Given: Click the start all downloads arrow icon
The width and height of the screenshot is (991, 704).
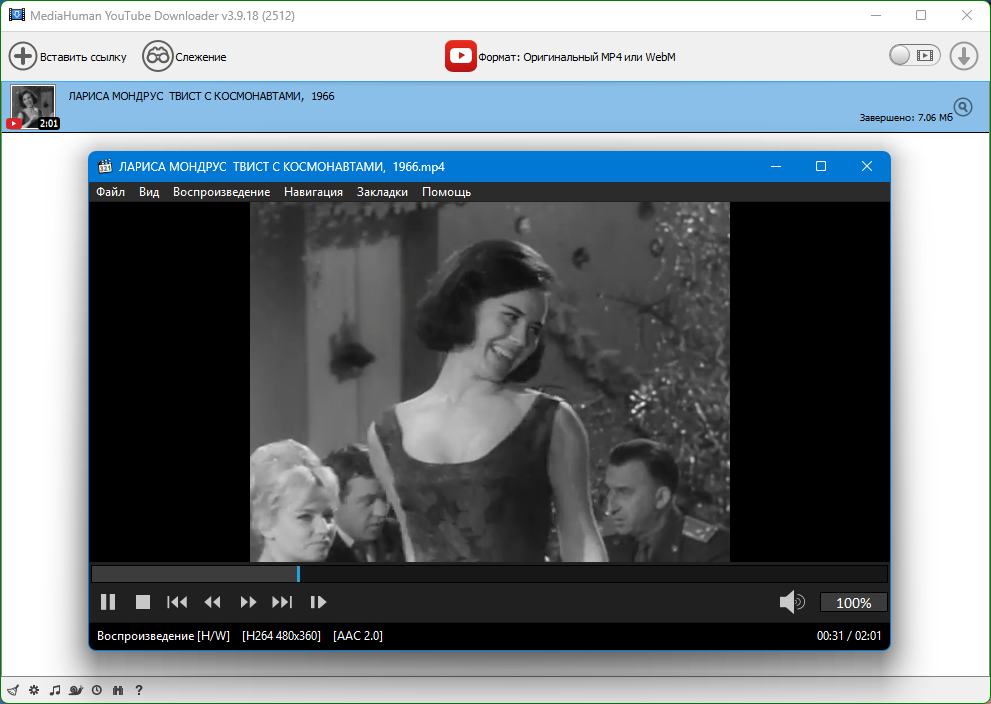Looking at the screenshot, I should (963, 56).
